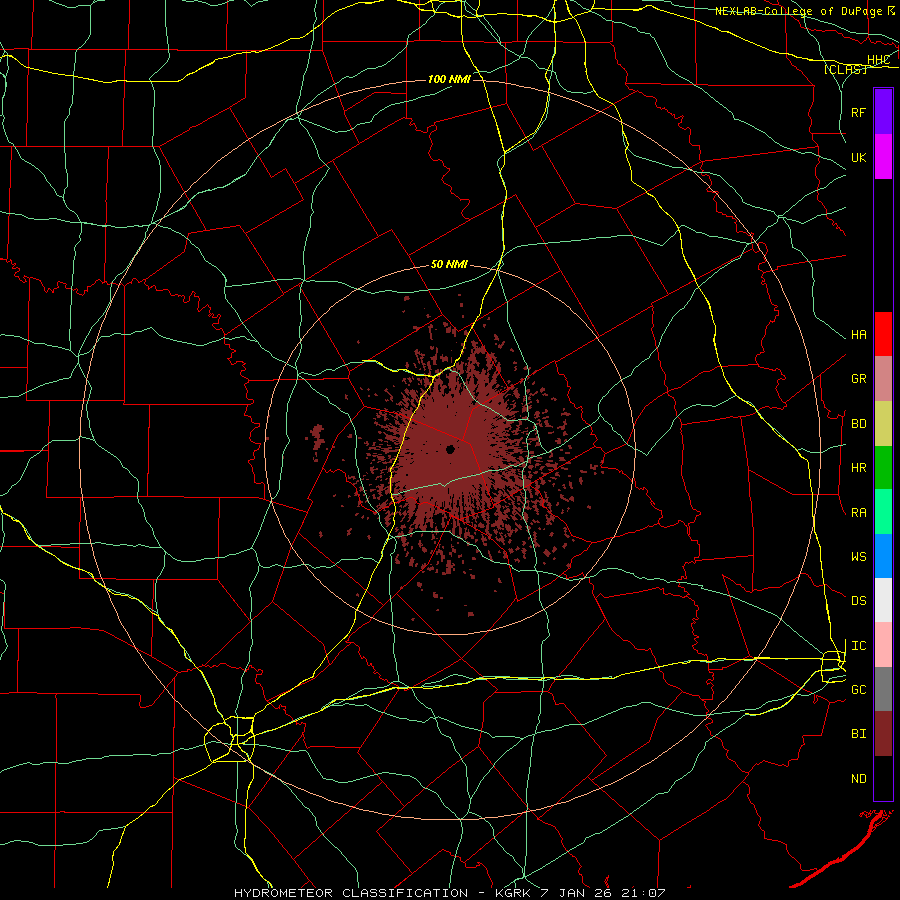900x900 pixels.
Task: Click the BI legend label
Action: [x=858, y=734]
